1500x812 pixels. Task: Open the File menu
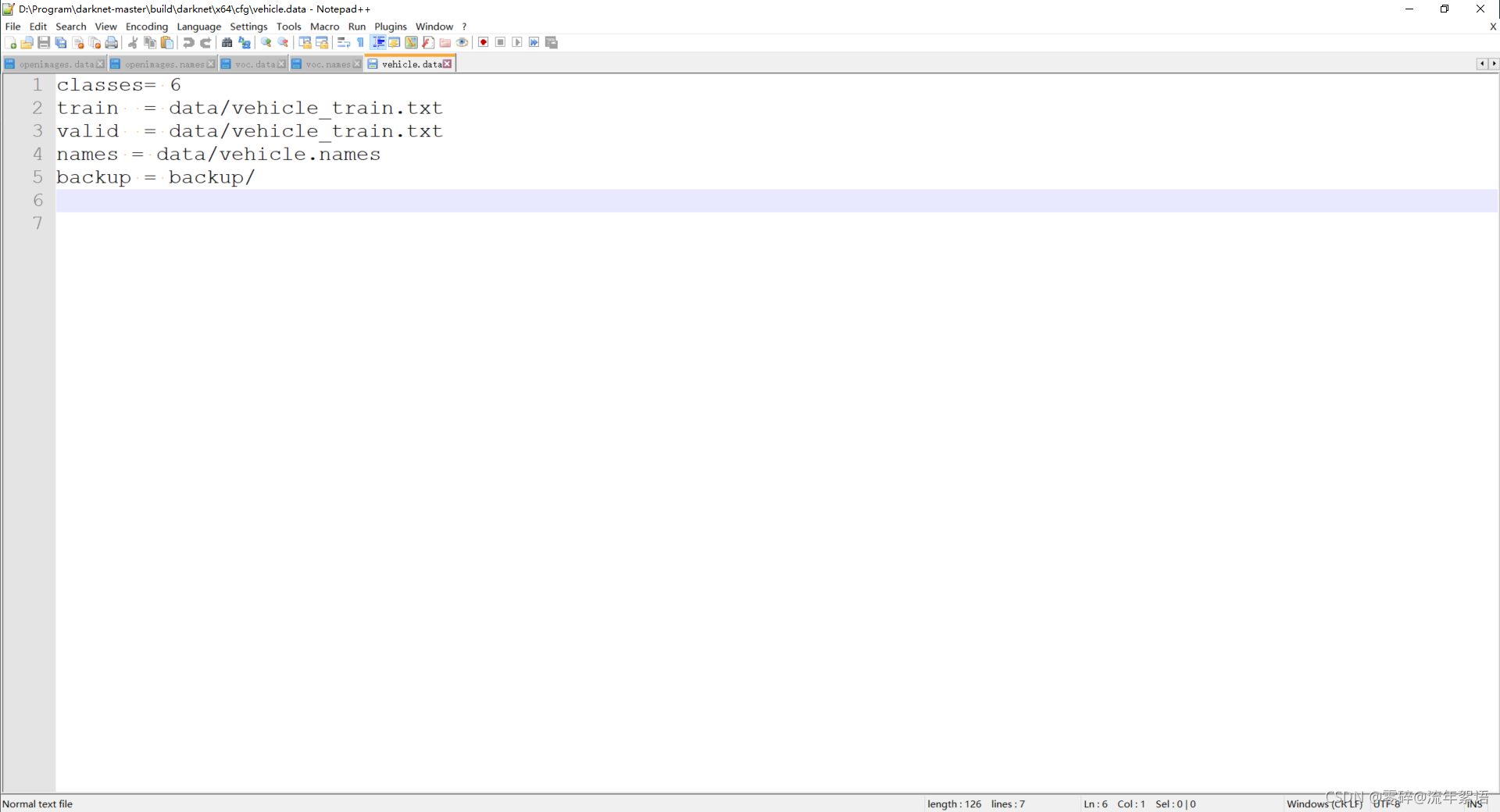12,27
